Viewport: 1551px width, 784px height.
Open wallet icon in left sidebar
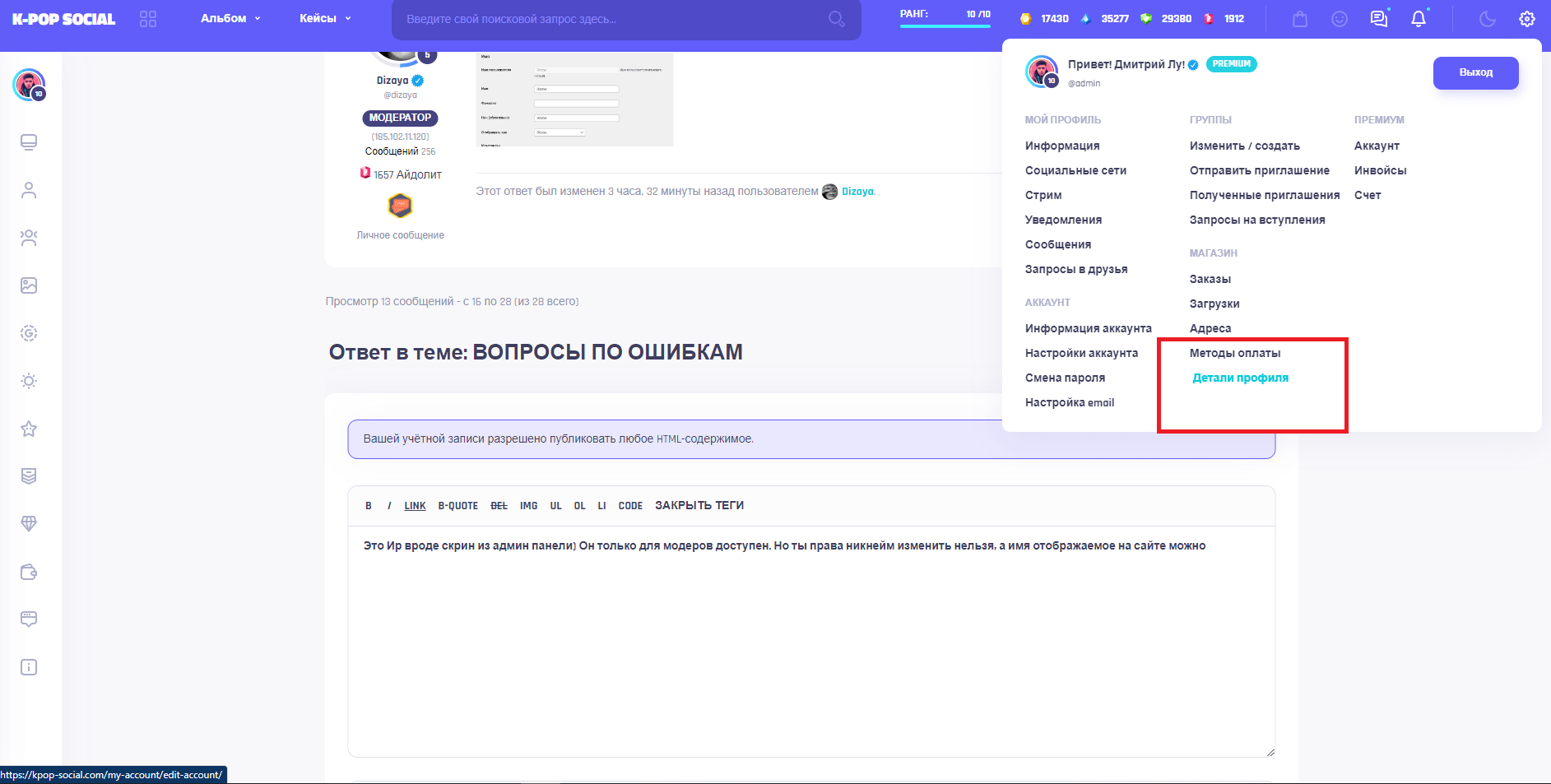pos(29,572)
